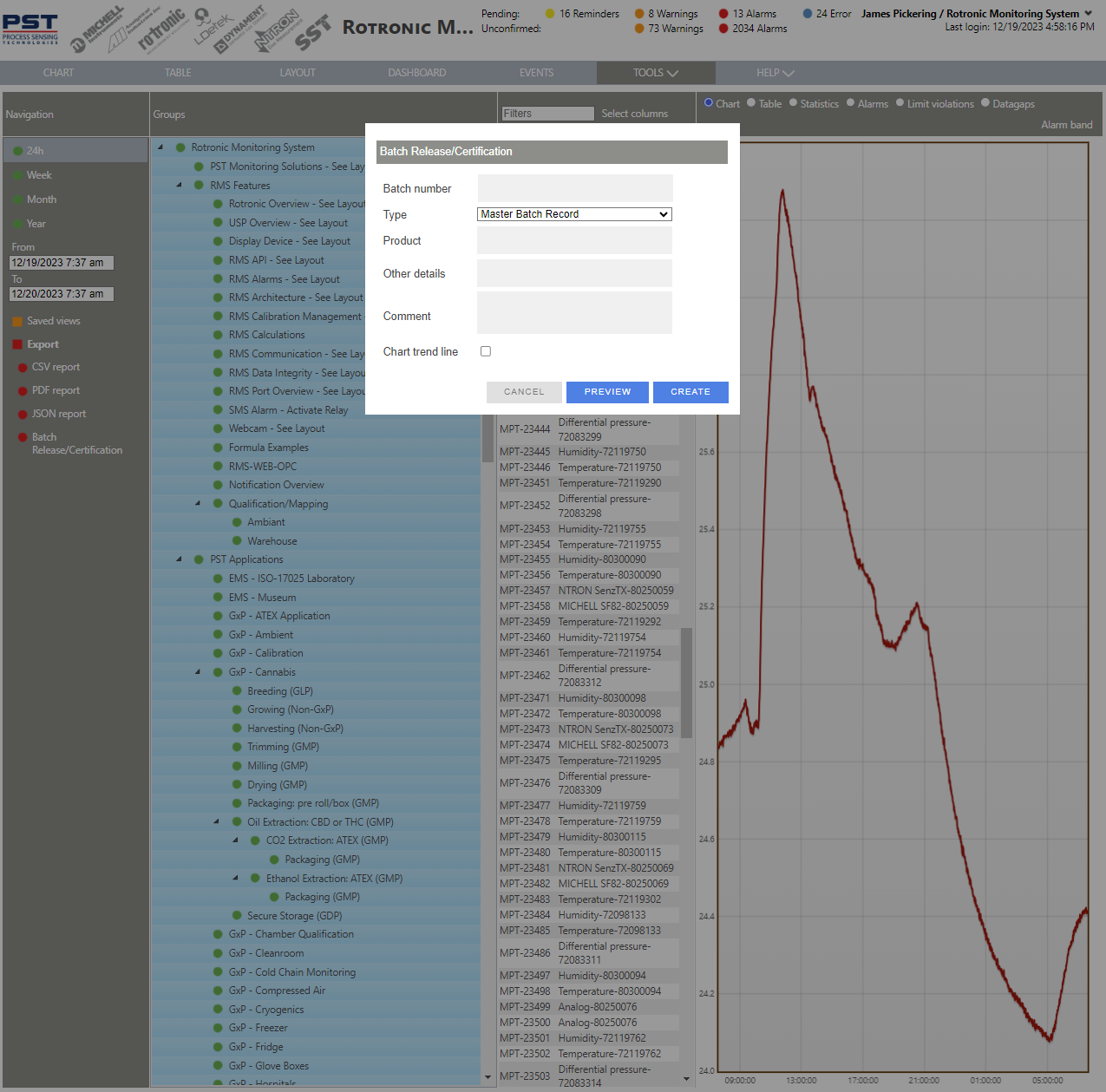Click the PST Process Sensing Technologies logo
The image size is (1106, 1092).
pos(30,29)
